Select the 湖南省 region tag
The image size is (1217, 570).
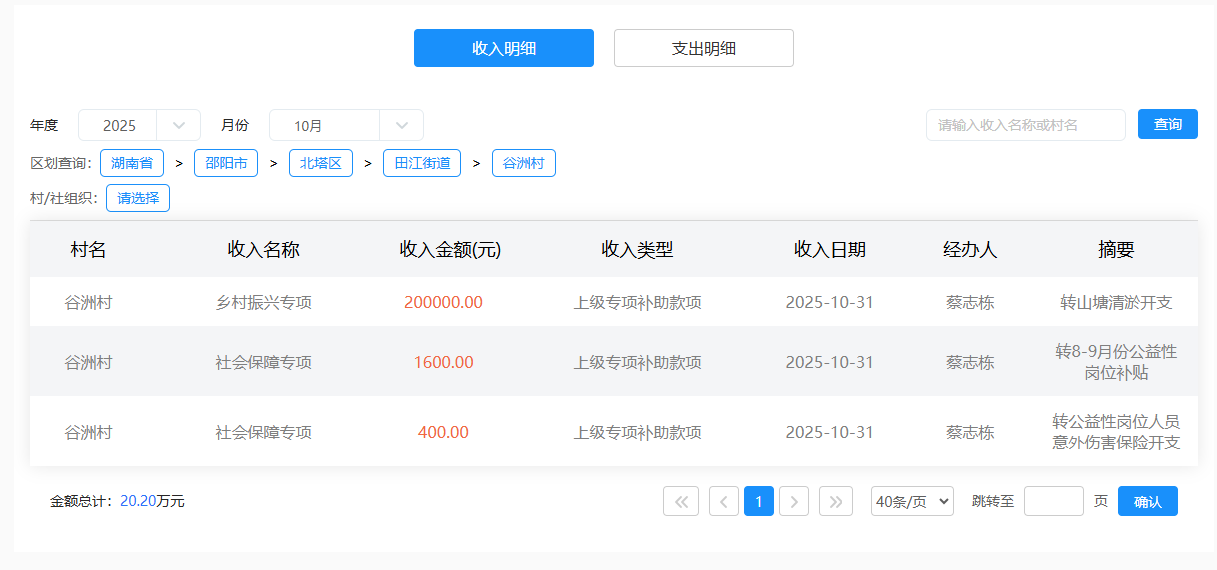(132, 163)
